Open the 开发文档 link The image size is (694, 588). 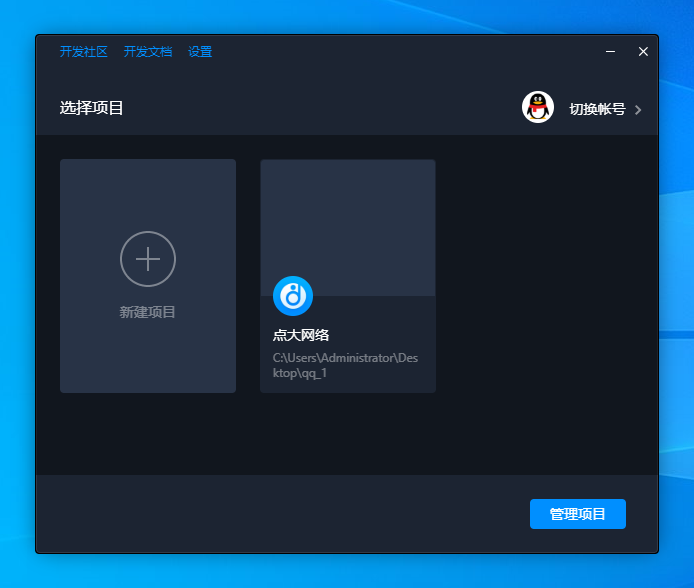click(x=148, y=52)
